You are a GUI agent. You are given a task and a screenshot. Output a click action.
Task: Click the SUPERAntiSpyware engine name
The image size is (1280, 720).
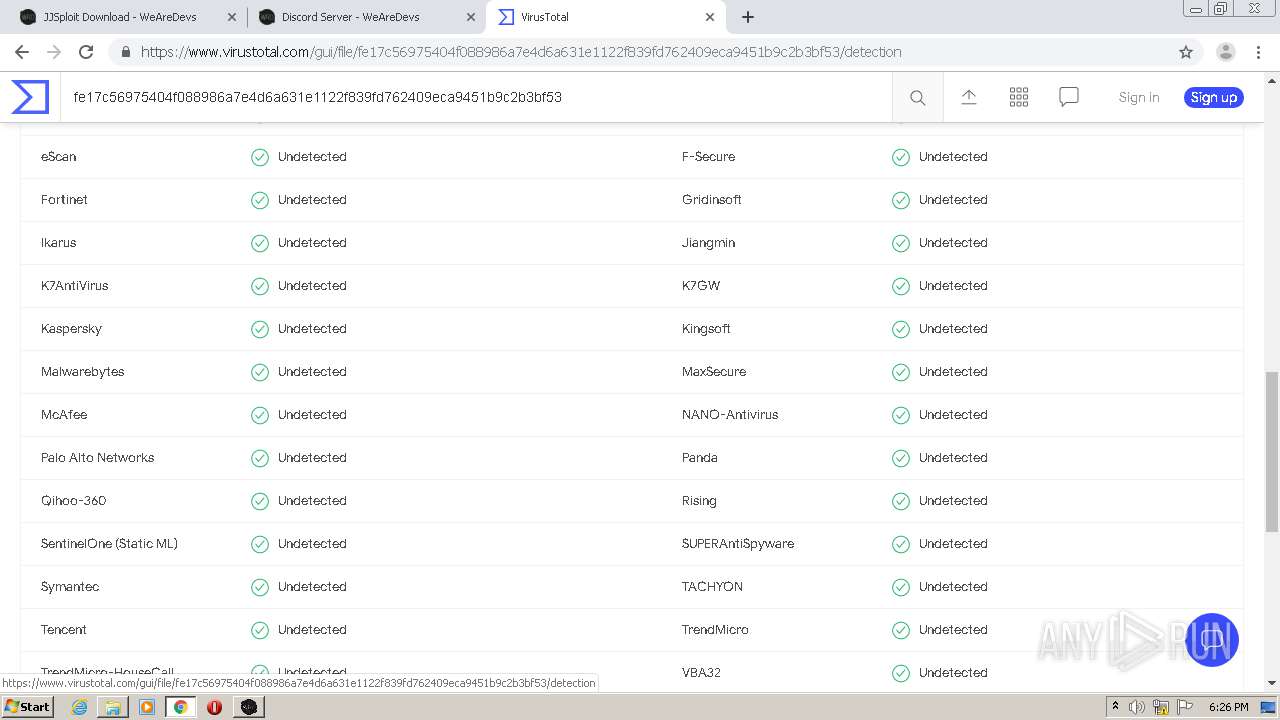[738, 544]
